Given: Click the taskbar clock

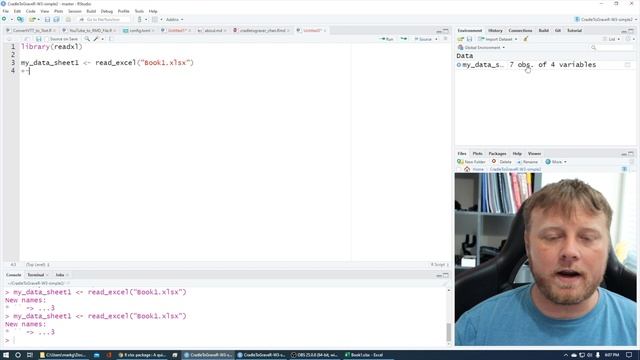Looking at the screenshot, I should (x=611, y=355).
